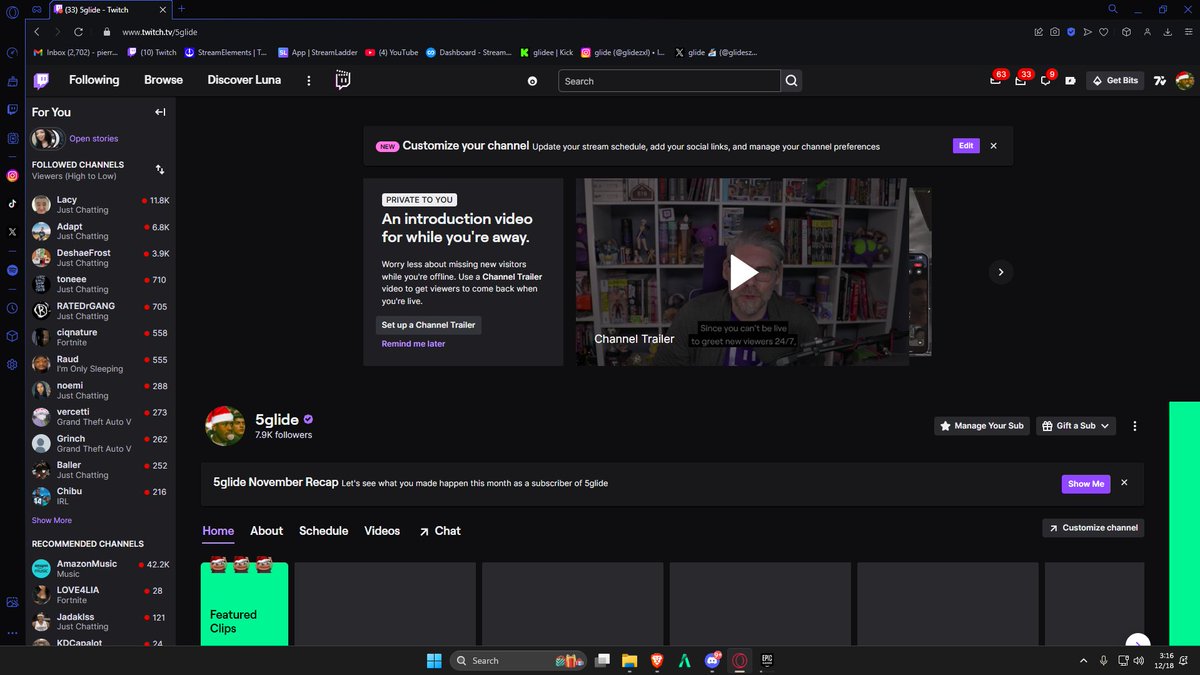Click Customize channel button
Screen dimensions: 1200x675
1093,528
